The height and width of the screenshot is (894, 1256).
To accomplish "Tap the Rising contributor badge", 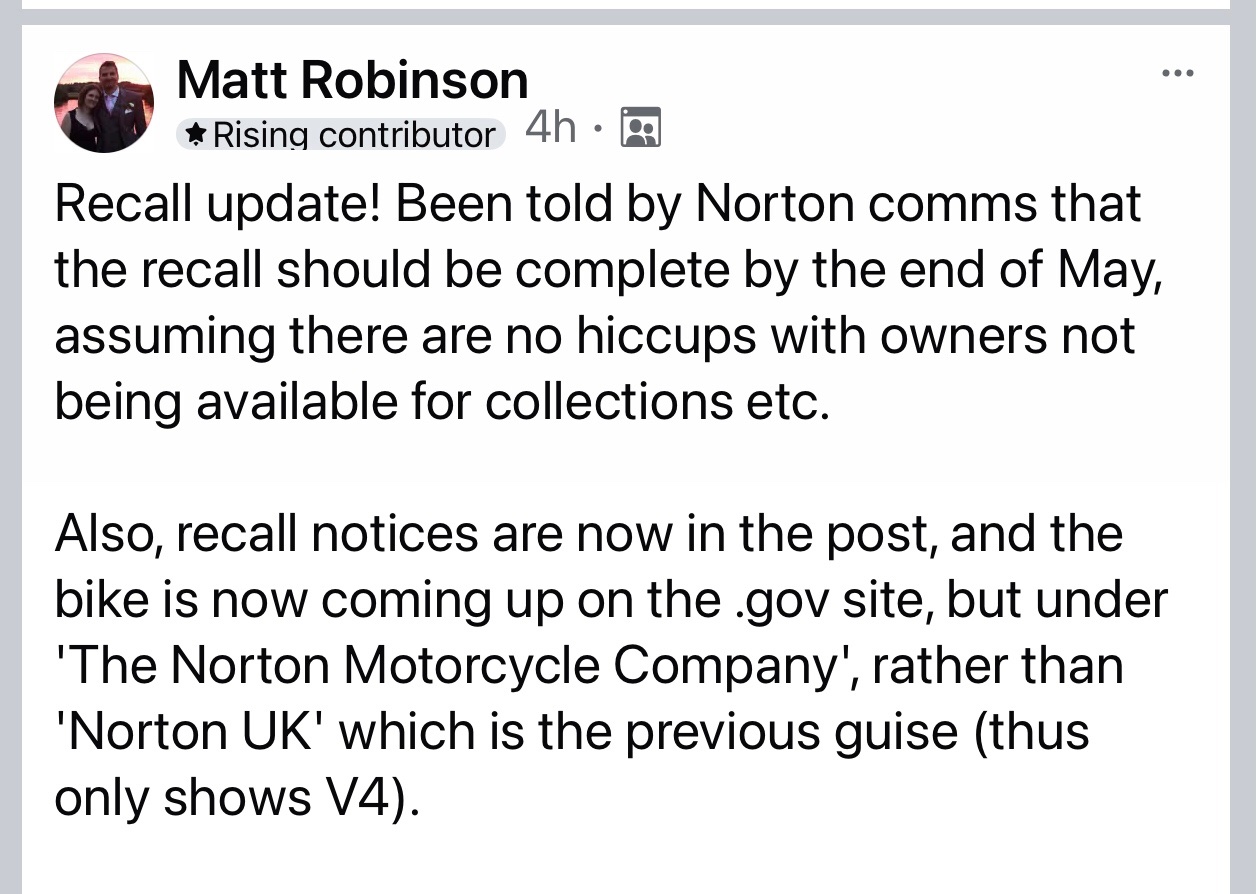I will (341, 135).
